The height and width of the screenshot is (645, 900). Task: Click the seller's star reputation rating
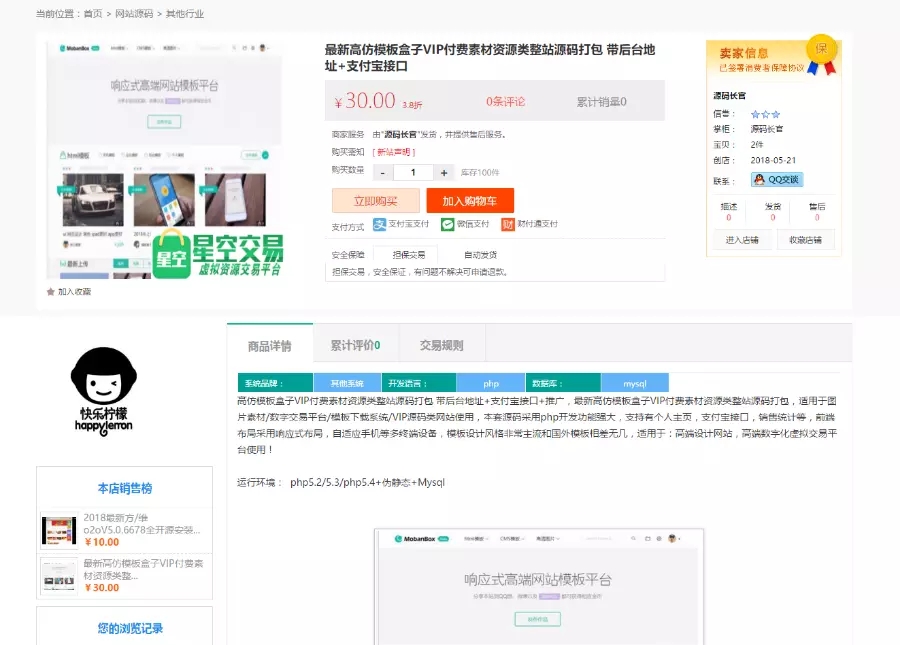pos(765,114)
